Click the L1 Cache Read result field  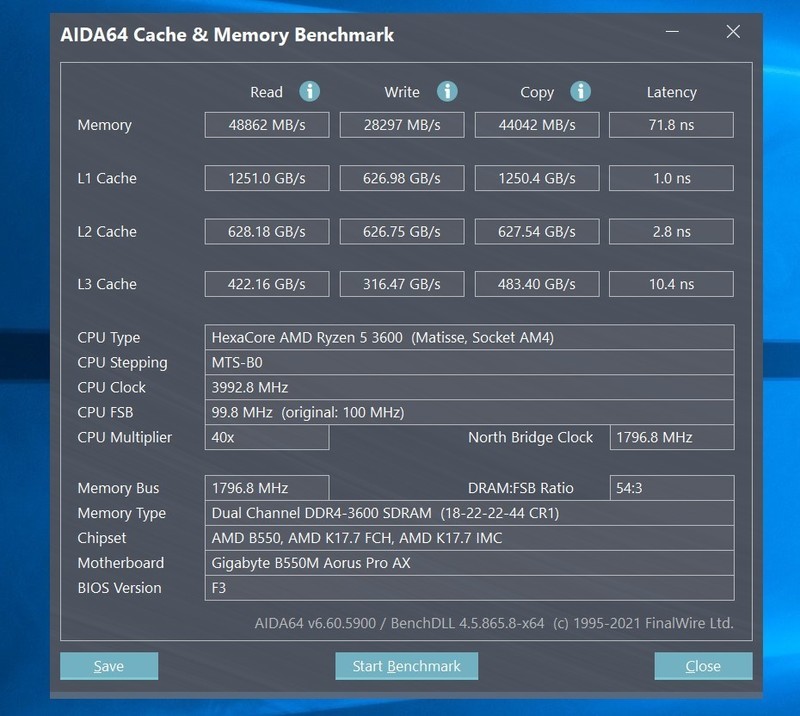[x=267, y=178]
